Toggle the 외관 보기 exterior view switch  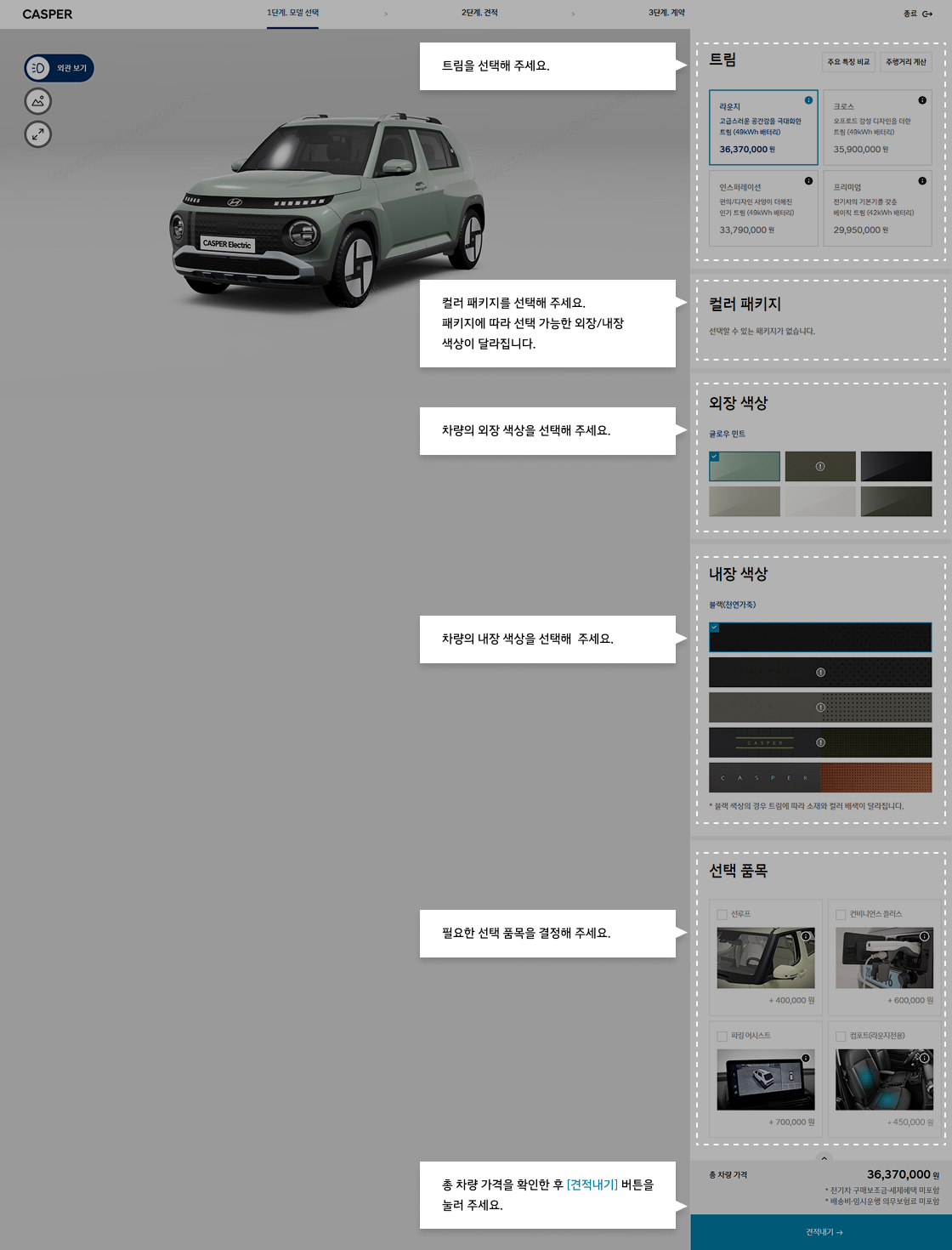[59, 68]
